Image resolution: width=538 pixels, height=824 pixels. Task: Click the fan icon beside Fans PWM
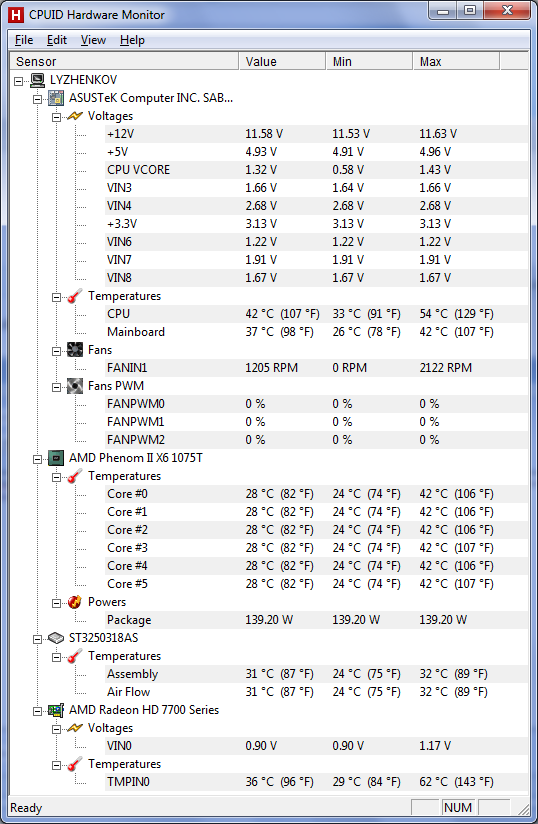point(75,386)
